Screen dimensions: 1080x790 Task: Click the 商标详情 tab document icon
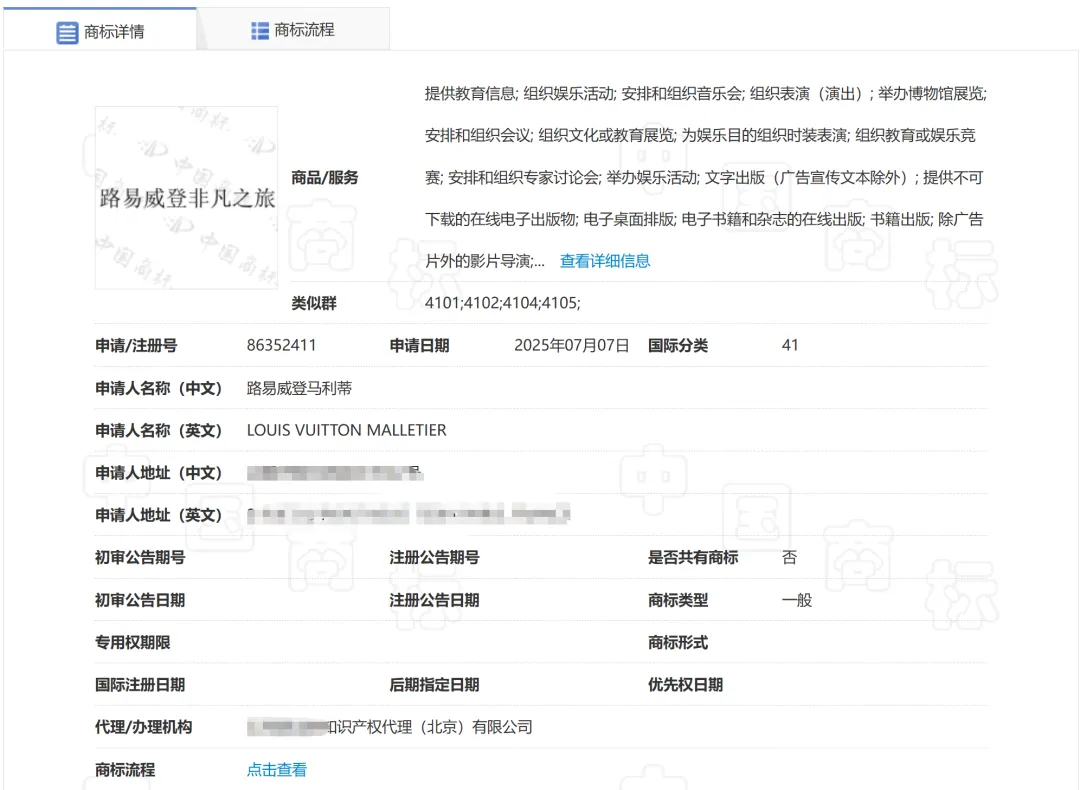[67, 32]
